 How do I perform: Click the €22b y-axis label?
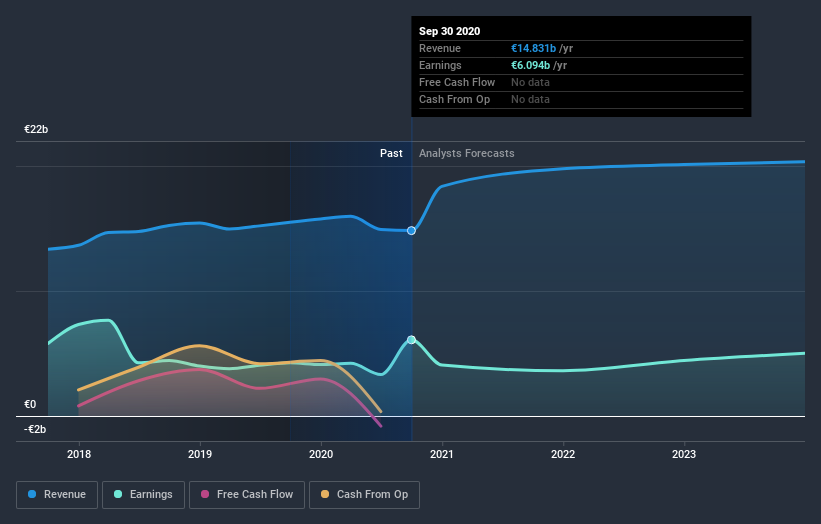(x=36, y=129)
